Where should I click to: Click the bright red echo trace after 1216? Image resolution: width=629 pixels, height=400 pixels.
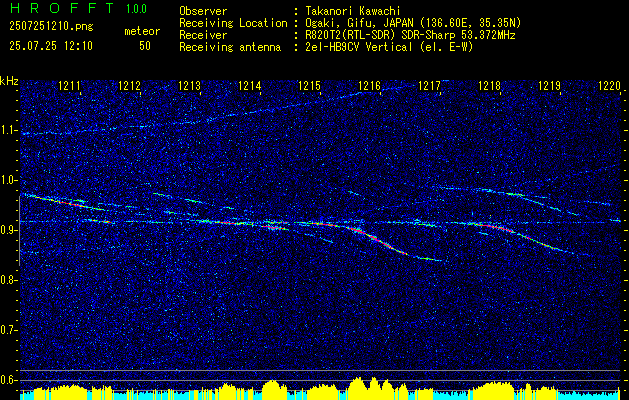377,241
